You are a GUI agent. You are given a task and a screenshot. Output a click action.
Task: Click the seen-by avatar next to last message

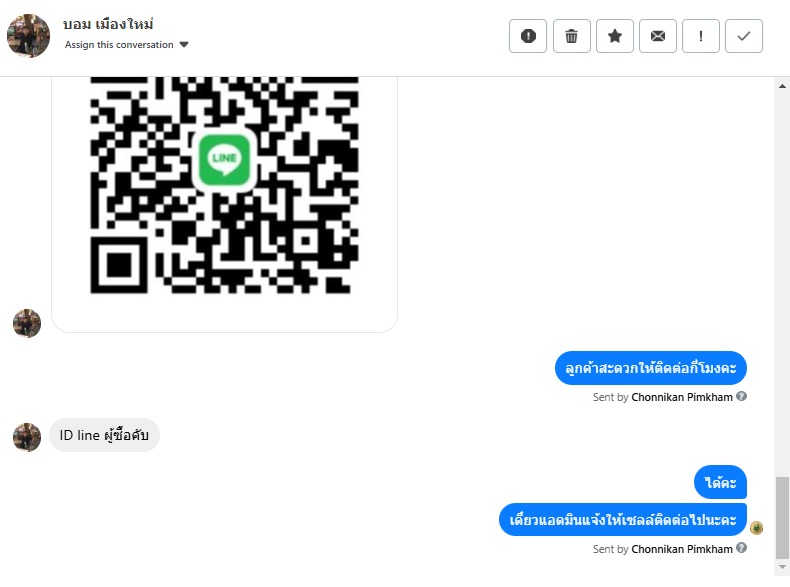pyautogui.click(x=756, y=528)
